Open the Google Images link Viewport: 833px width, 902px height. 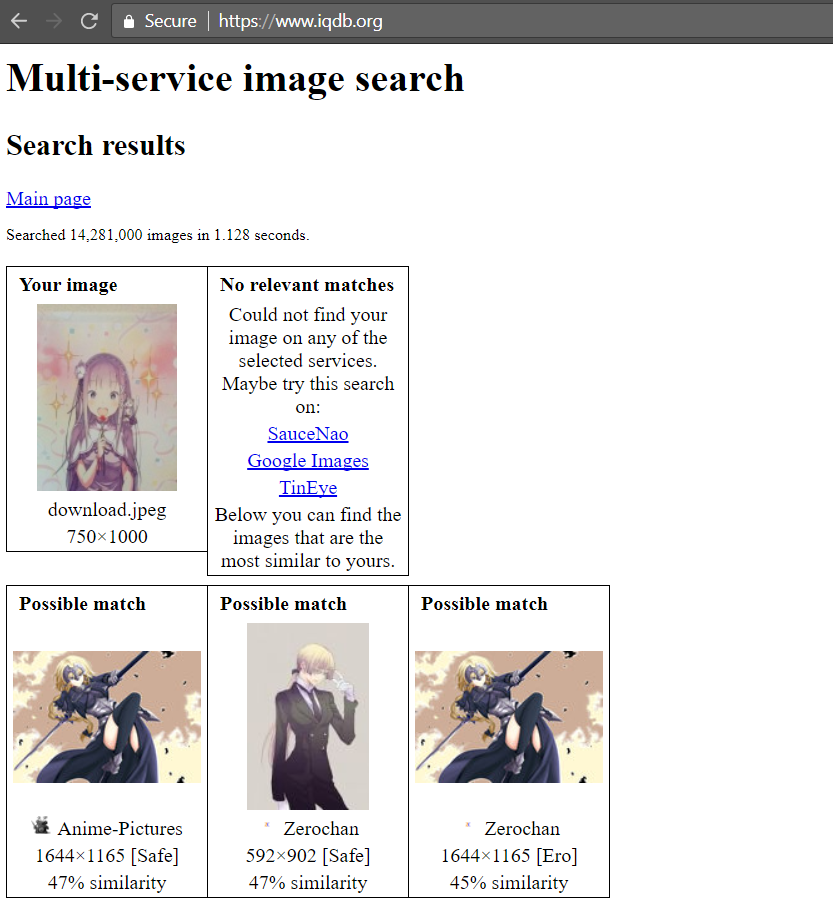(x=308, y=461)
